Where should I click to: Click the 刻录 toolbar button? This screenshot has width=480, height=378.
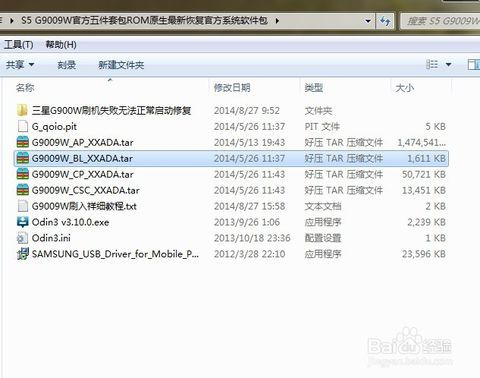[66, 65]
